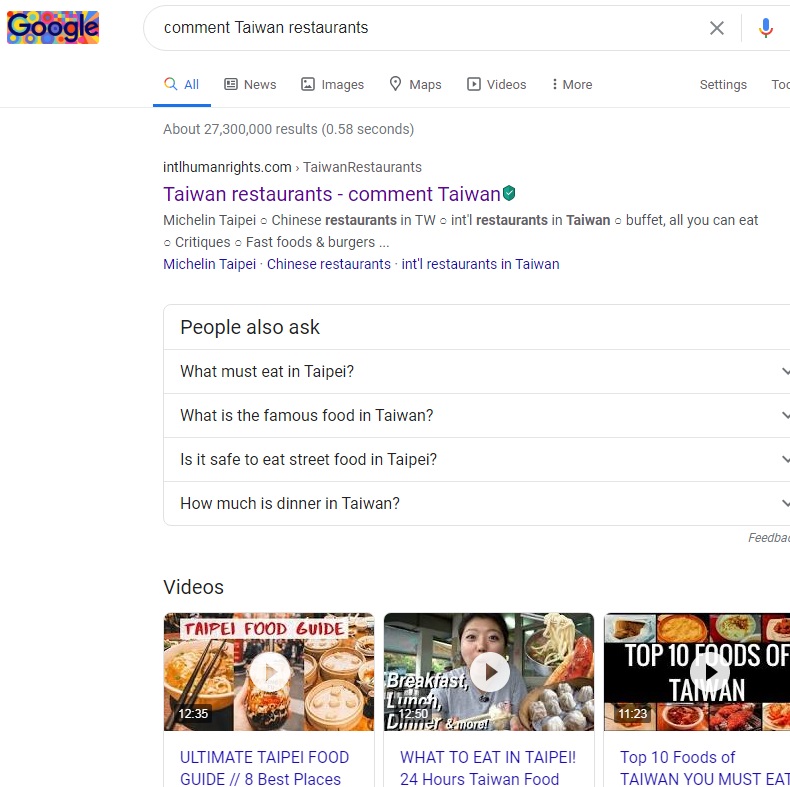Play the Taipei Food Guide video
Screen dimensions: 790x787
click(269, 672)
